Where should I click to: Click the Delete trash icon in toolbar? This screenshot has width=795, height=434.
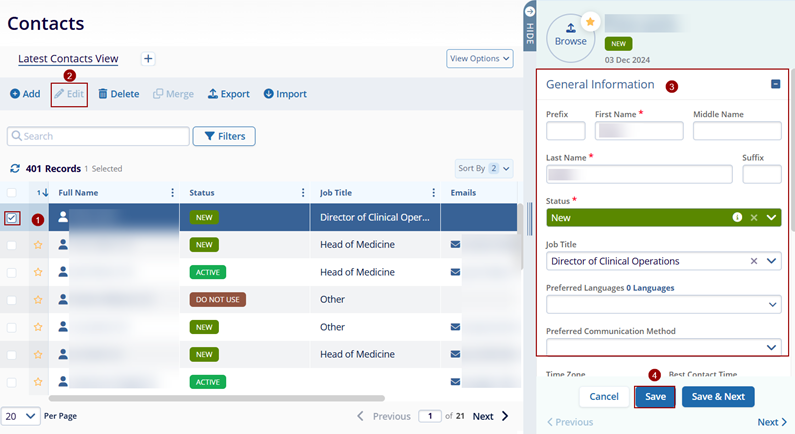(x=103, y=94)
